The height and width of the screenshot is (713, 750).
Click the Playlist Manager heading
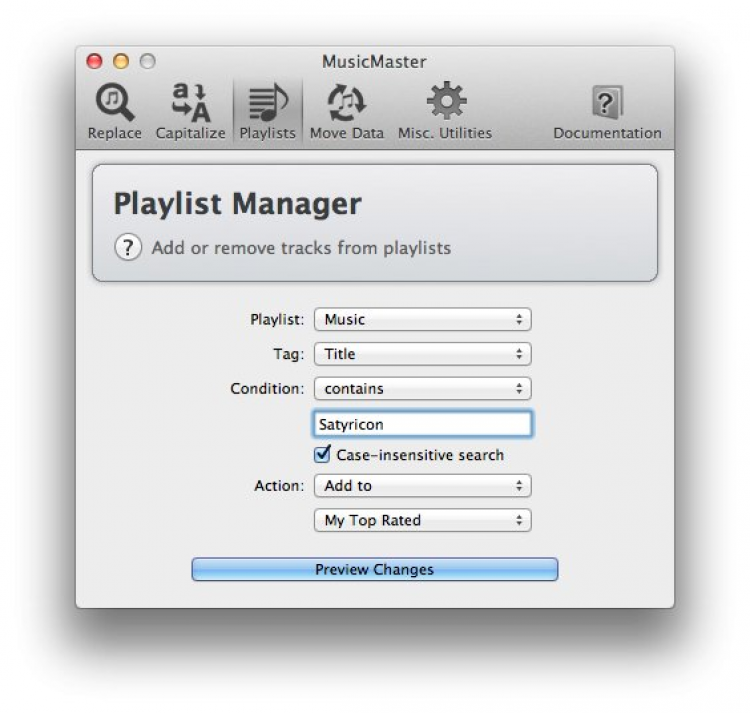click(237, 204)
